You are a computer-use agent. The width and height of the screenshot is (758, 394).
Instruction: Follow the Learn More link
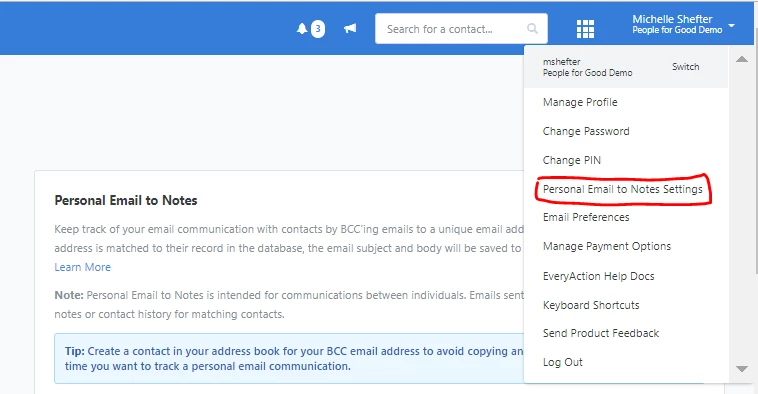pos(82,267)
